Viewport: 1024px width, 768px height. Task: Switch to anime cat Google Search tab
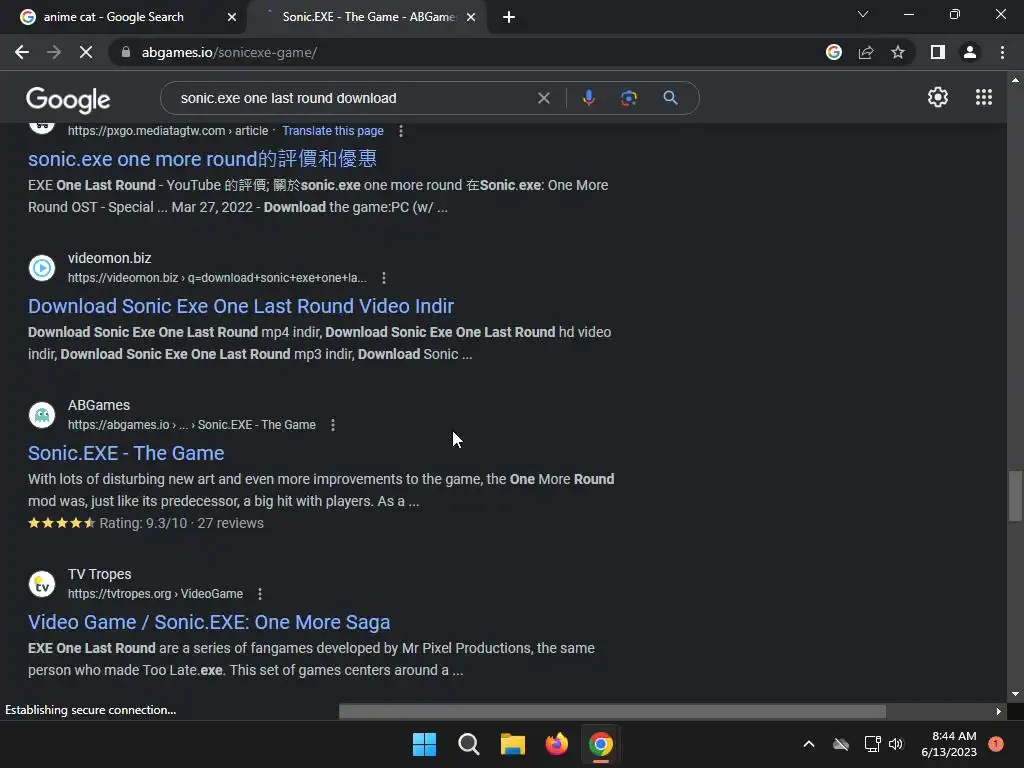(x=113, y=17)
